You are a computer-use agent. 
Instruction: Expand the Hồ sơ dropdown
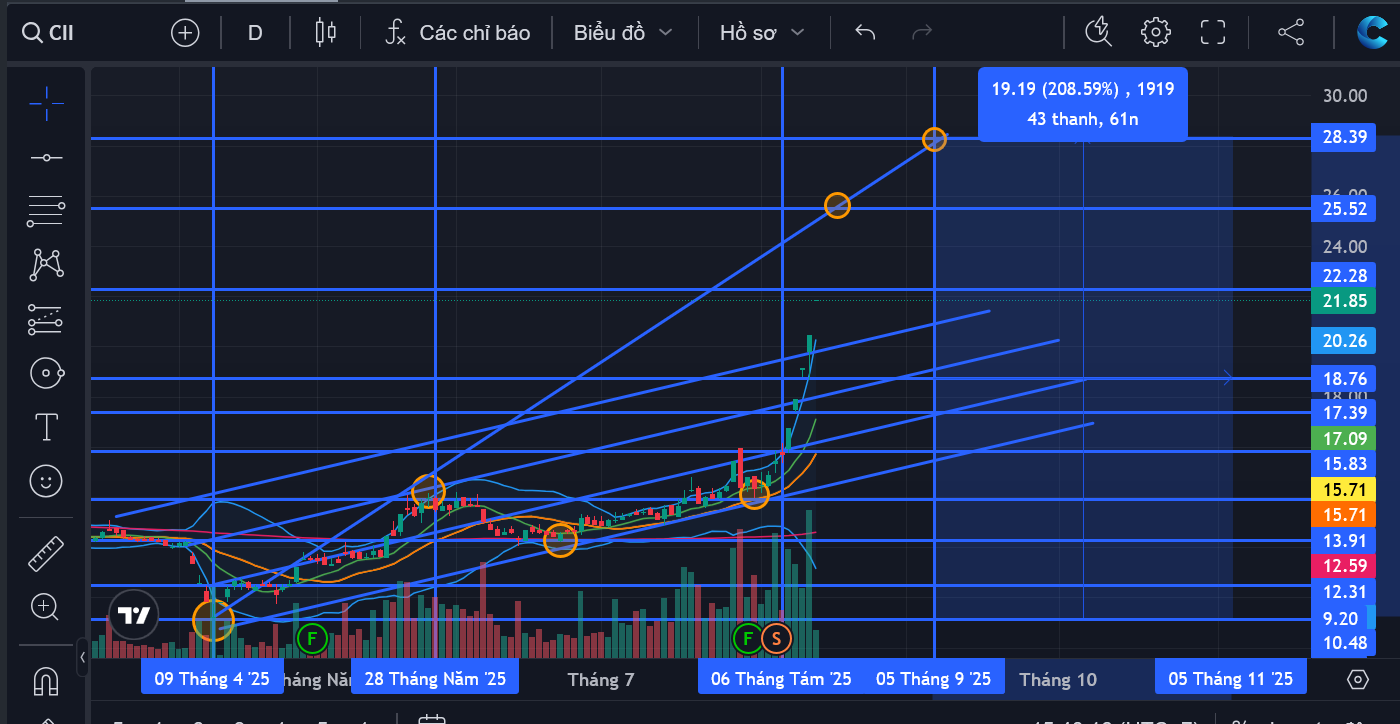[x=762, y=33]
